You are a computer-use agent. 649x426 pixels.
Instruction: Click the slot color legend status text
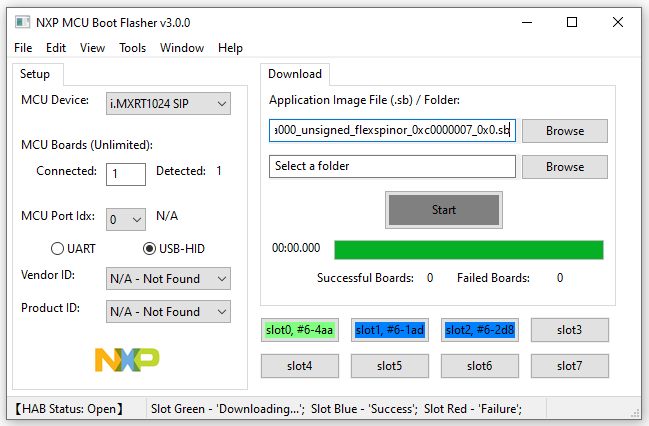[x=336, y=409]
